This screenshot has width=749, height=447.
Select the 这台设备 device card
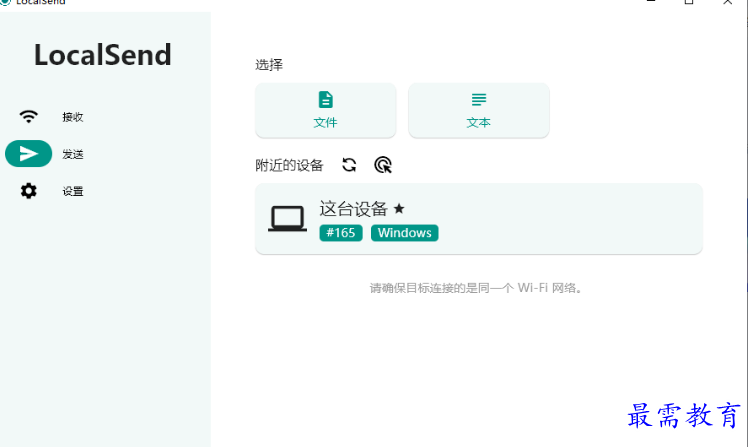(479, 219)
